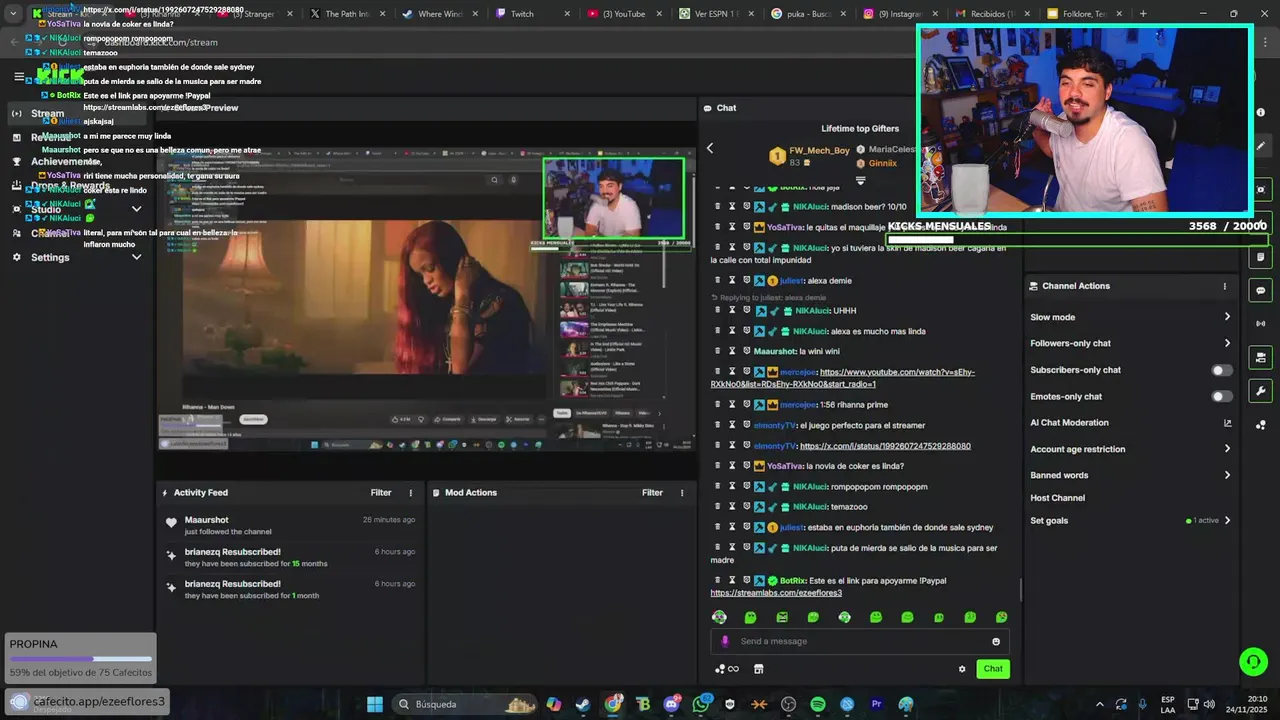The image size is (1280, 720).
Task: Open the emoji picker in message box
Action: [x=996, y=641]
